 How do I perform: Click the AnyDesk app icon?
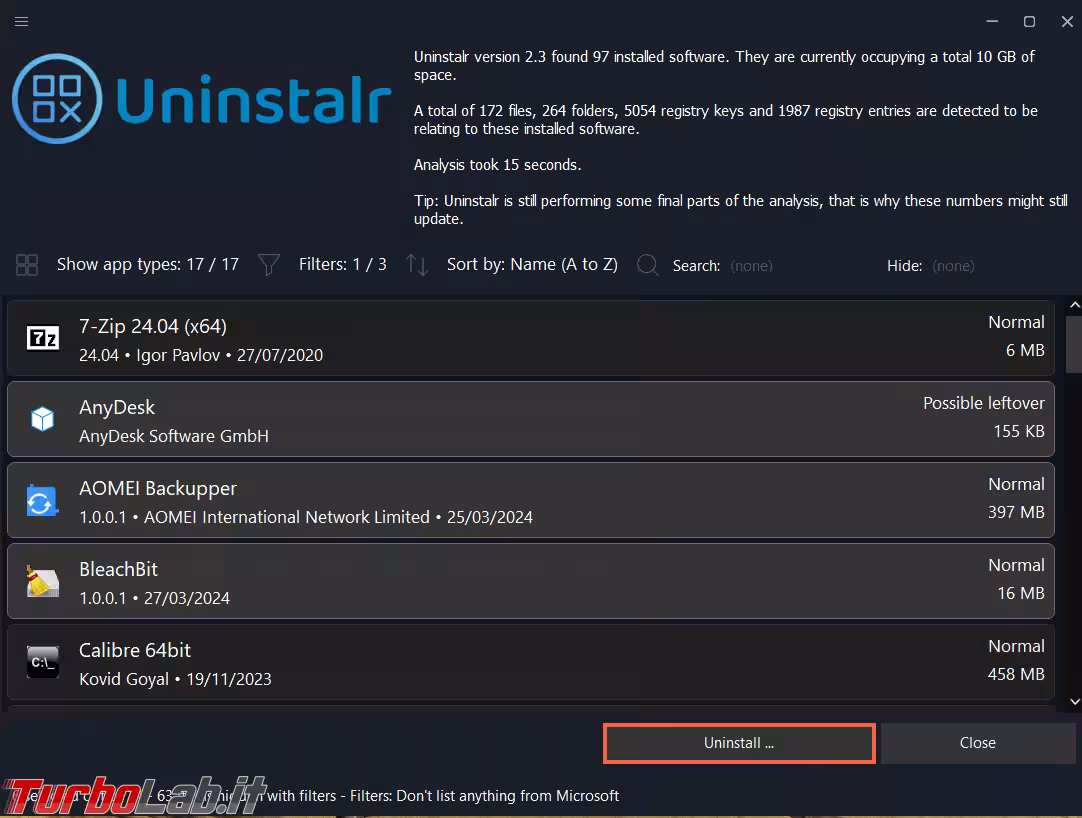(43, 419)
